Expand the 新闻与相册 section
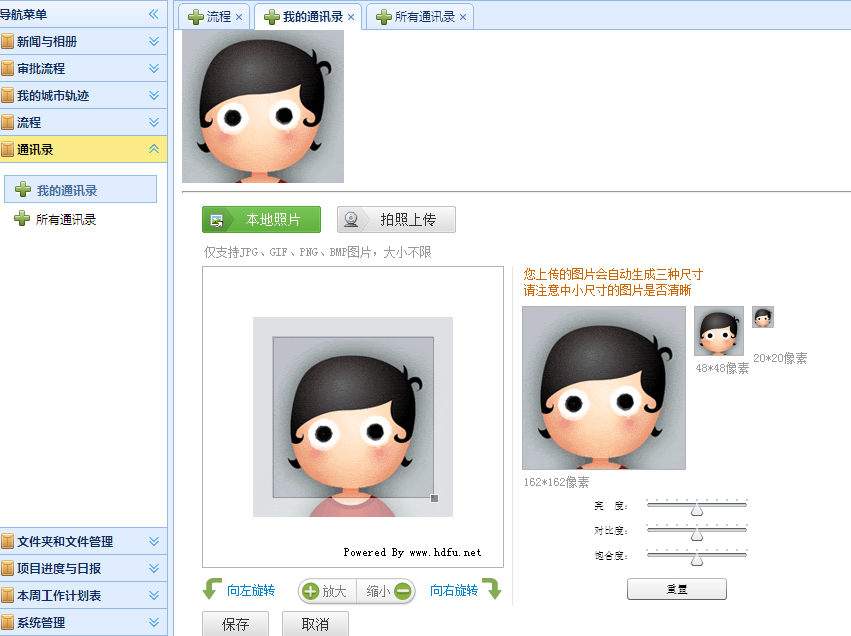The width and height of the screenshot is (851, 636). [x=154, y=42]
